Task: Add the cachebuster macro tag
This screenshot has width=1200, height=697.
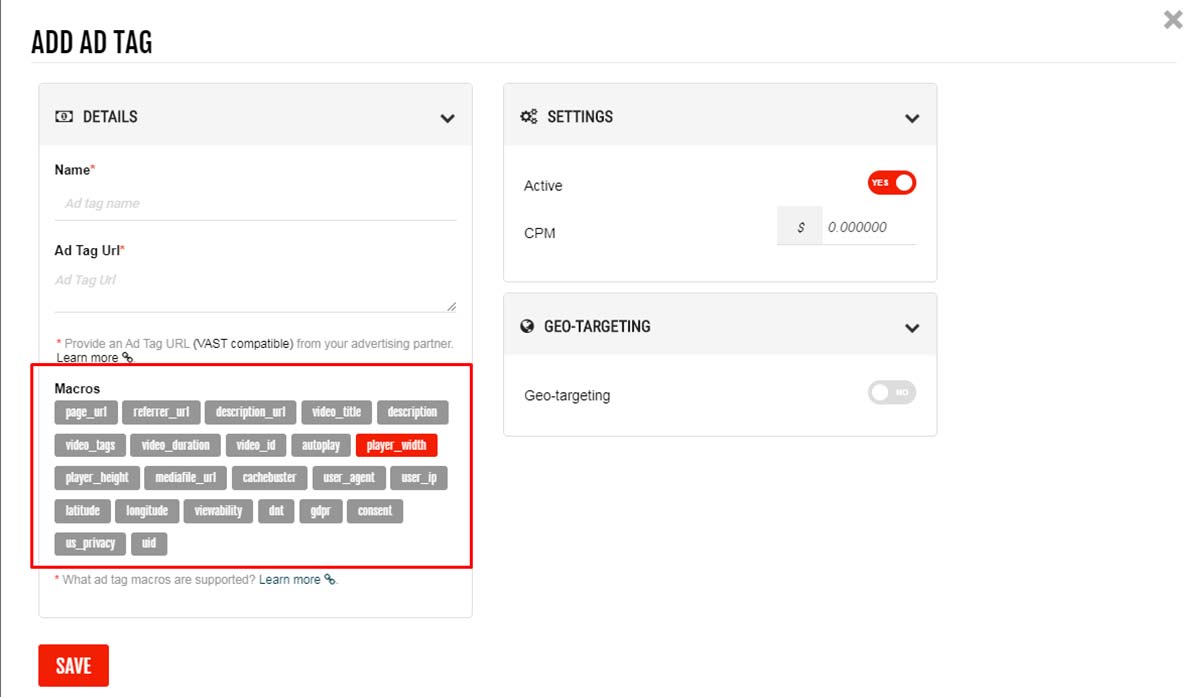Action: pyautogui.click(x=269, y=478)
